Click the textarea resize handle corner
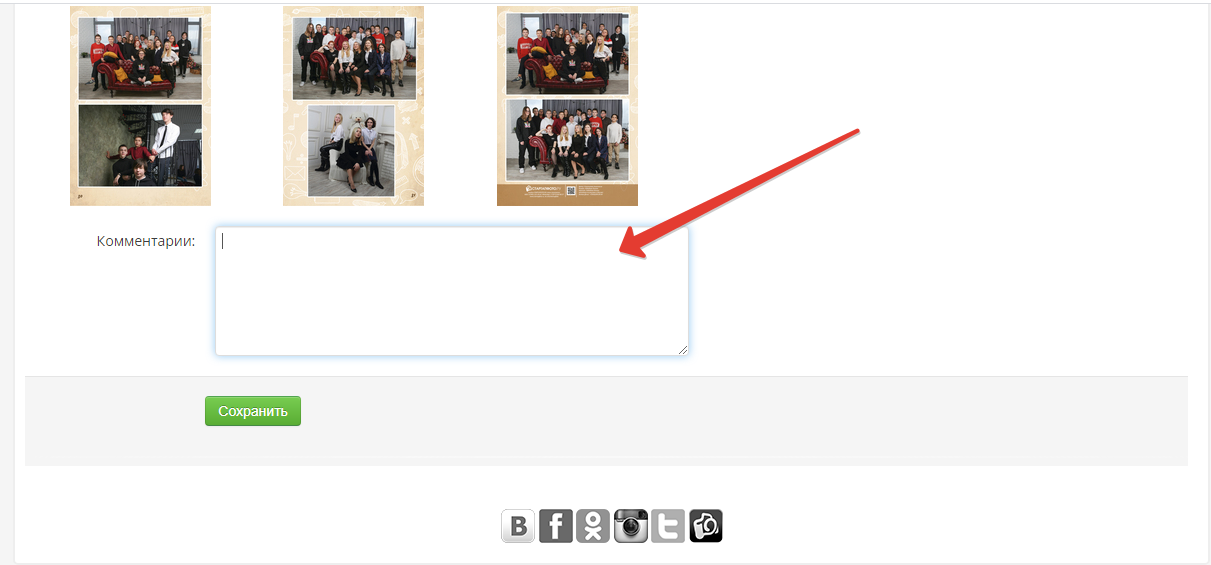The height and width of the screenshot is (565, 1211). (683, 349)
